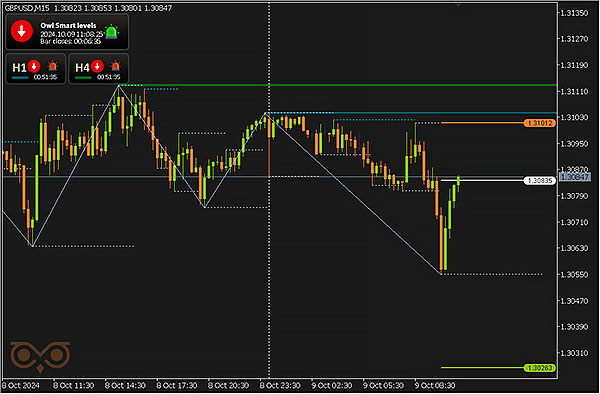Click the red down arrow beside H4
The width and height of the screenshot is (600, 394).
point(97,66)
